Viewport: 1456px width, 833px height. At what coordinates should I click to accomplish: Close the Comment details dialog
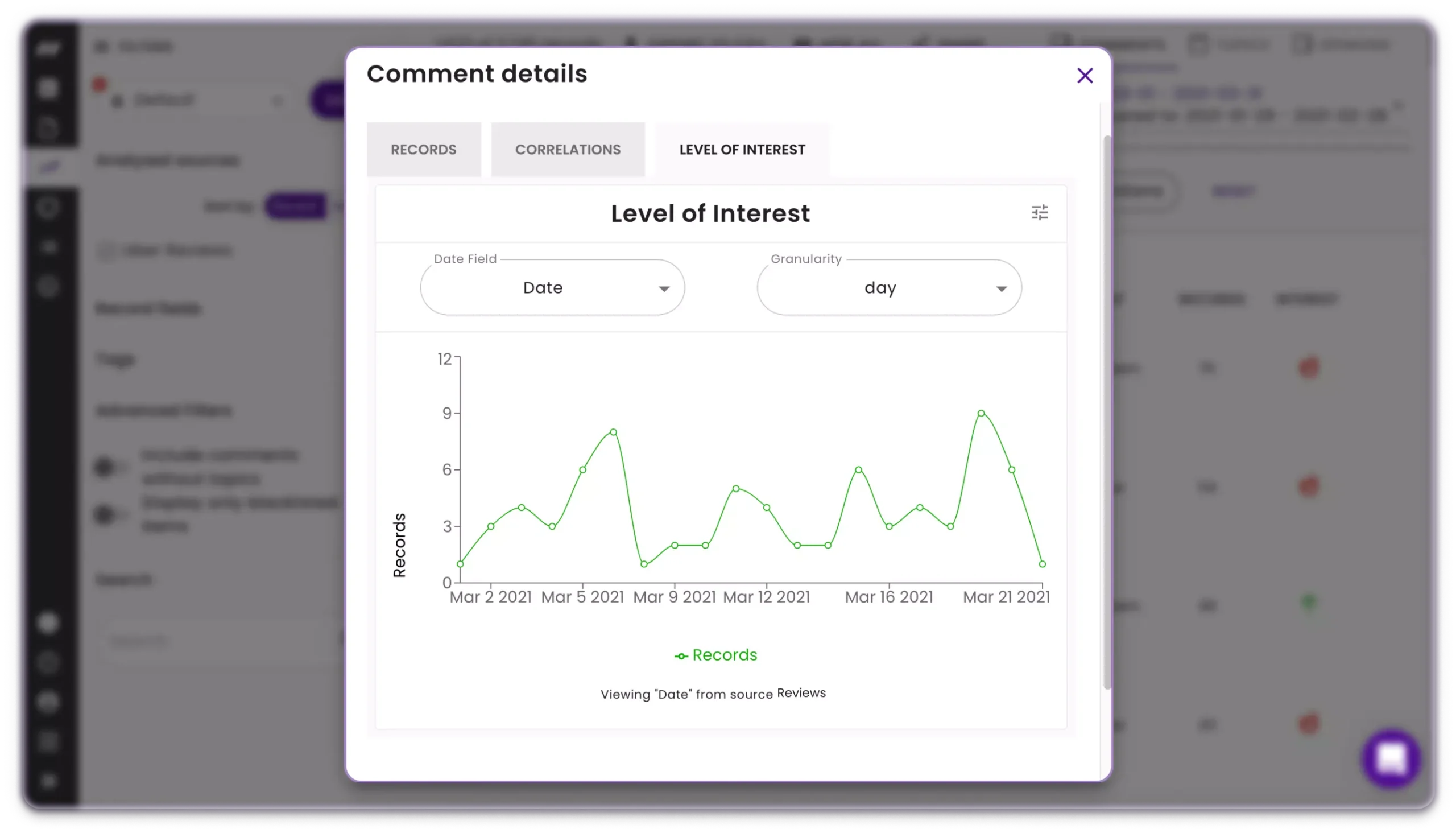coord(1084,75)
